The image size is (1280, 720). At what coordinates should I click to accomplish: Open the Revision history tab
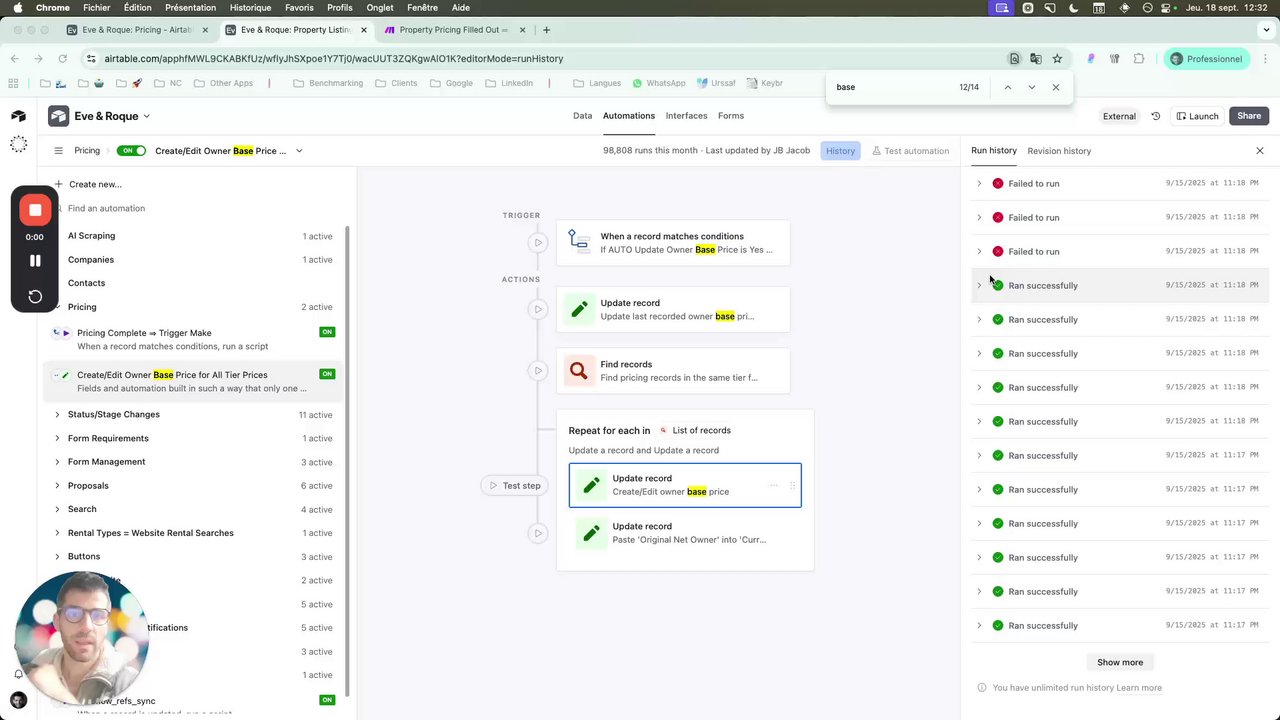tap(1059, 151)
